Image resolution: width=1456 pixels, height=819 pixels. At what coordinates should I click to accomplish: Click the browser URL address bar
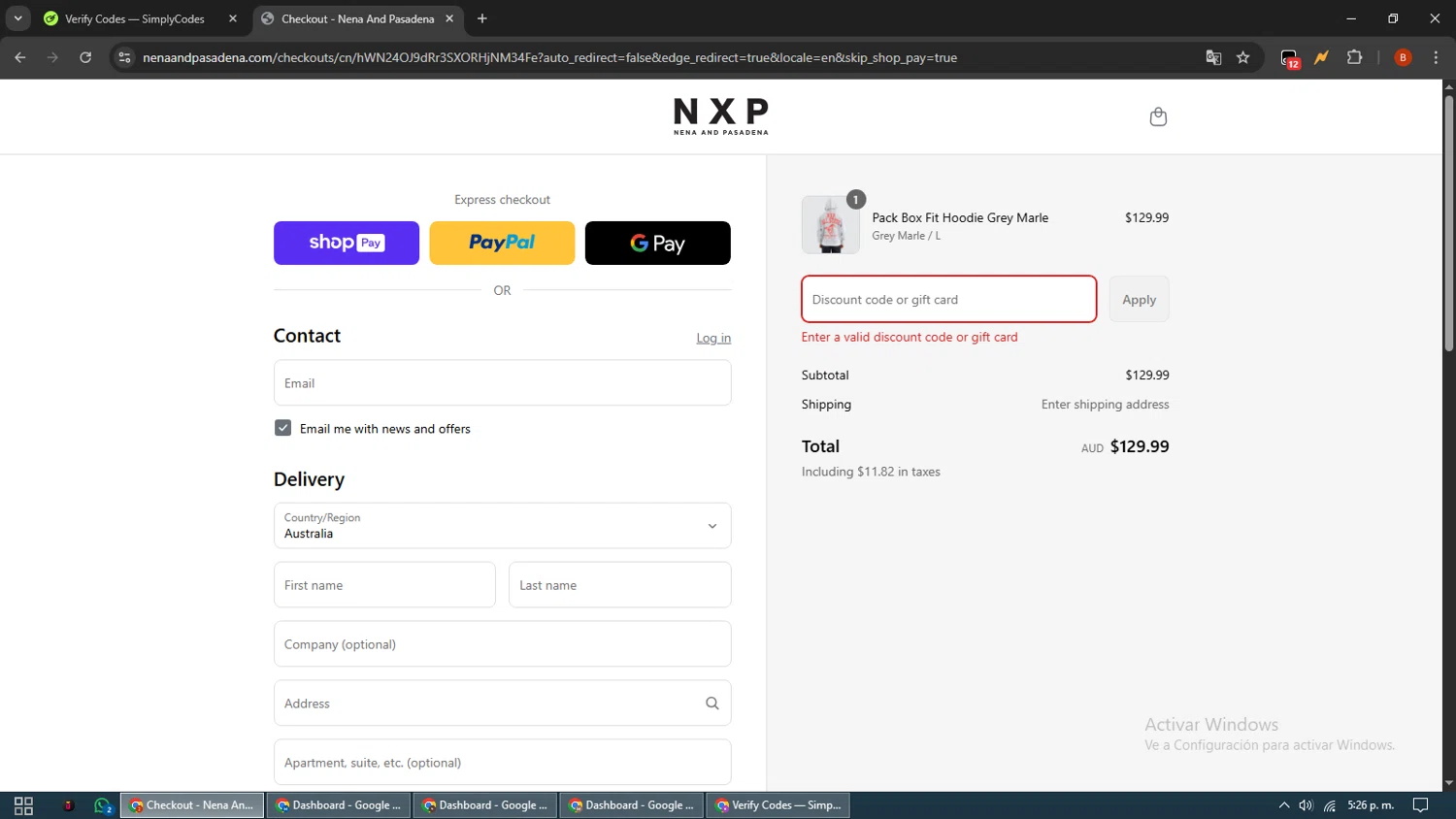click(660, 57)
